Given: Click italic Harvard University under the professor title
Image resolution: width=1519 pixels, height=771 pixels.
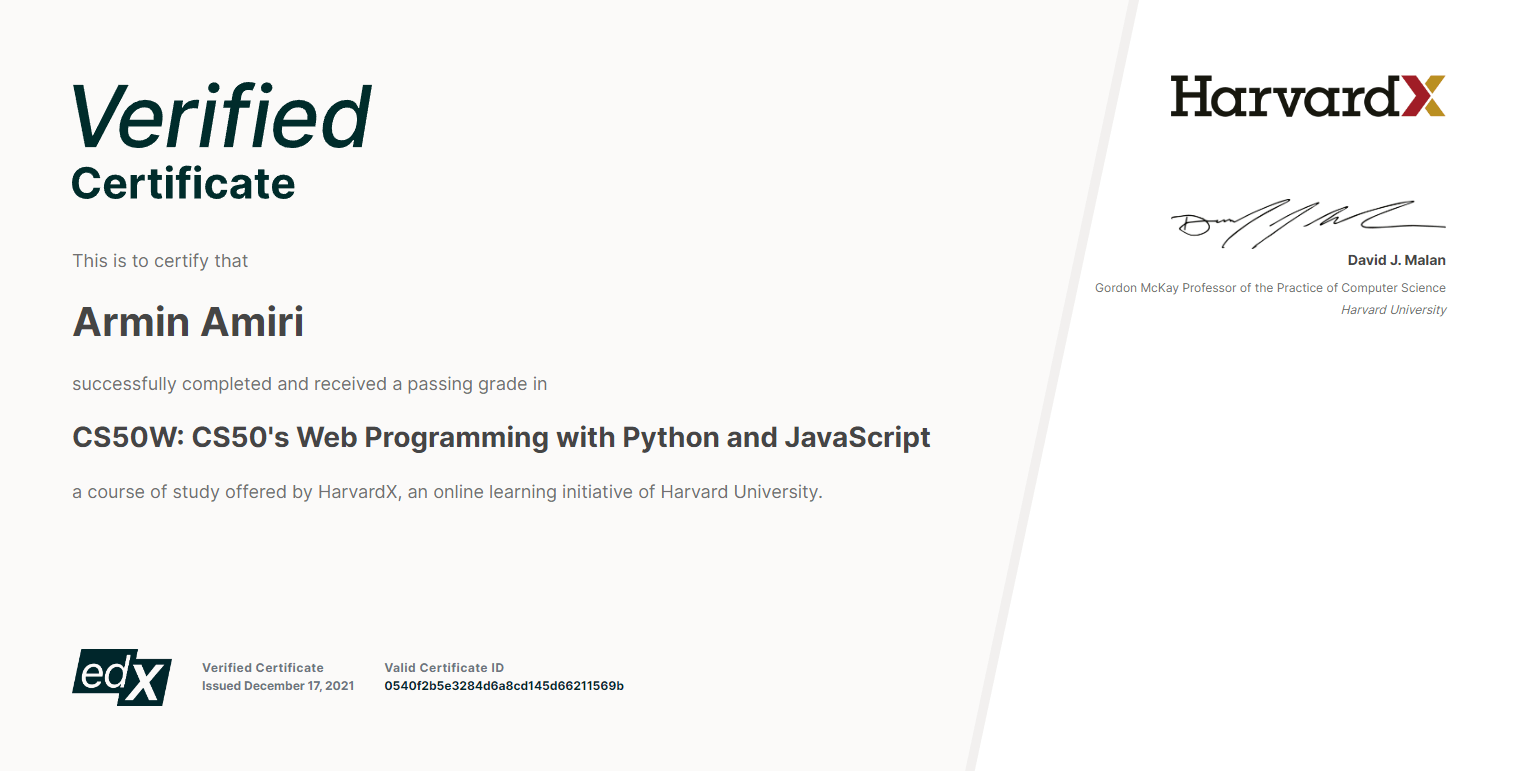Looking at the screenshot, I should tap(1393, 310).
